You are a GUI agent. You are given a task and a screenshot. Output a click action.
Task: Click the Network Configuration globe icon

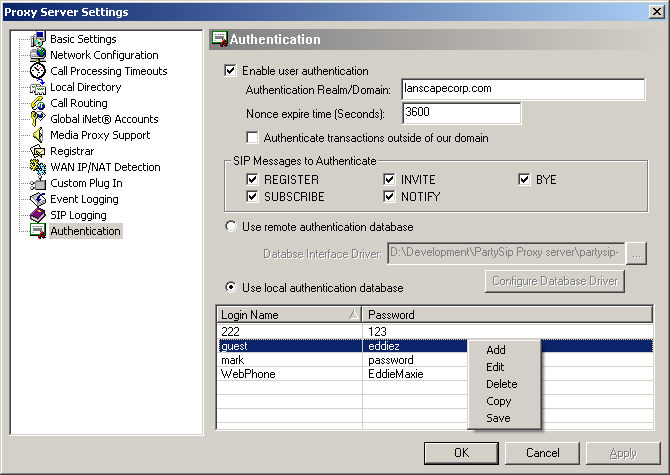coord(38,55)
